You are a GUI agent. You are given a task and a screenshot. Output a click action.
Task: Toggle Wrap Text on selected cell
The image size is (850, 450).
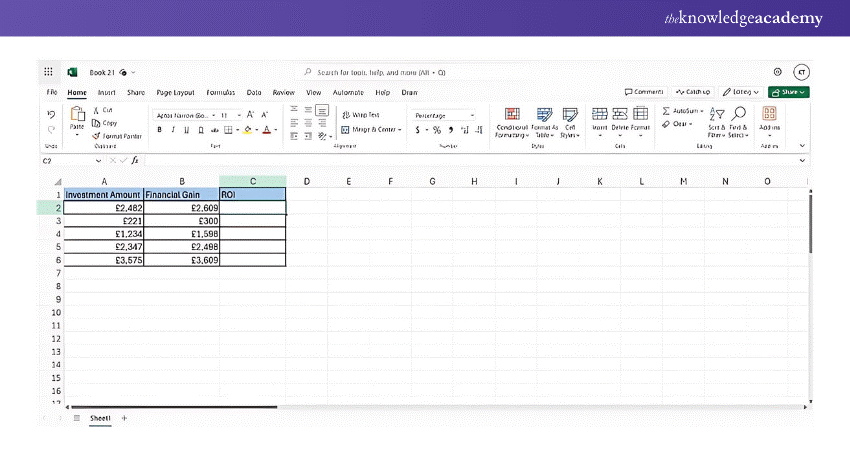point(361,115)
